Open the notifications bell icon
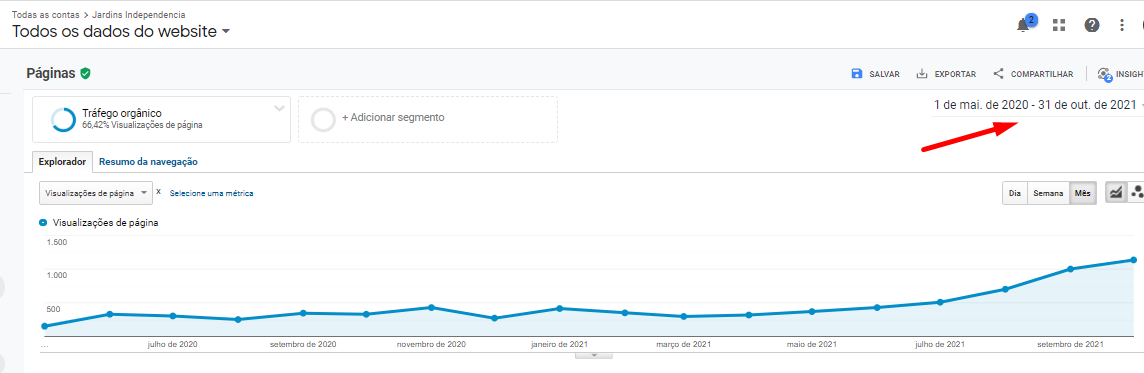This screenshot has height=373, width=1144. (x=1024, y=25)
